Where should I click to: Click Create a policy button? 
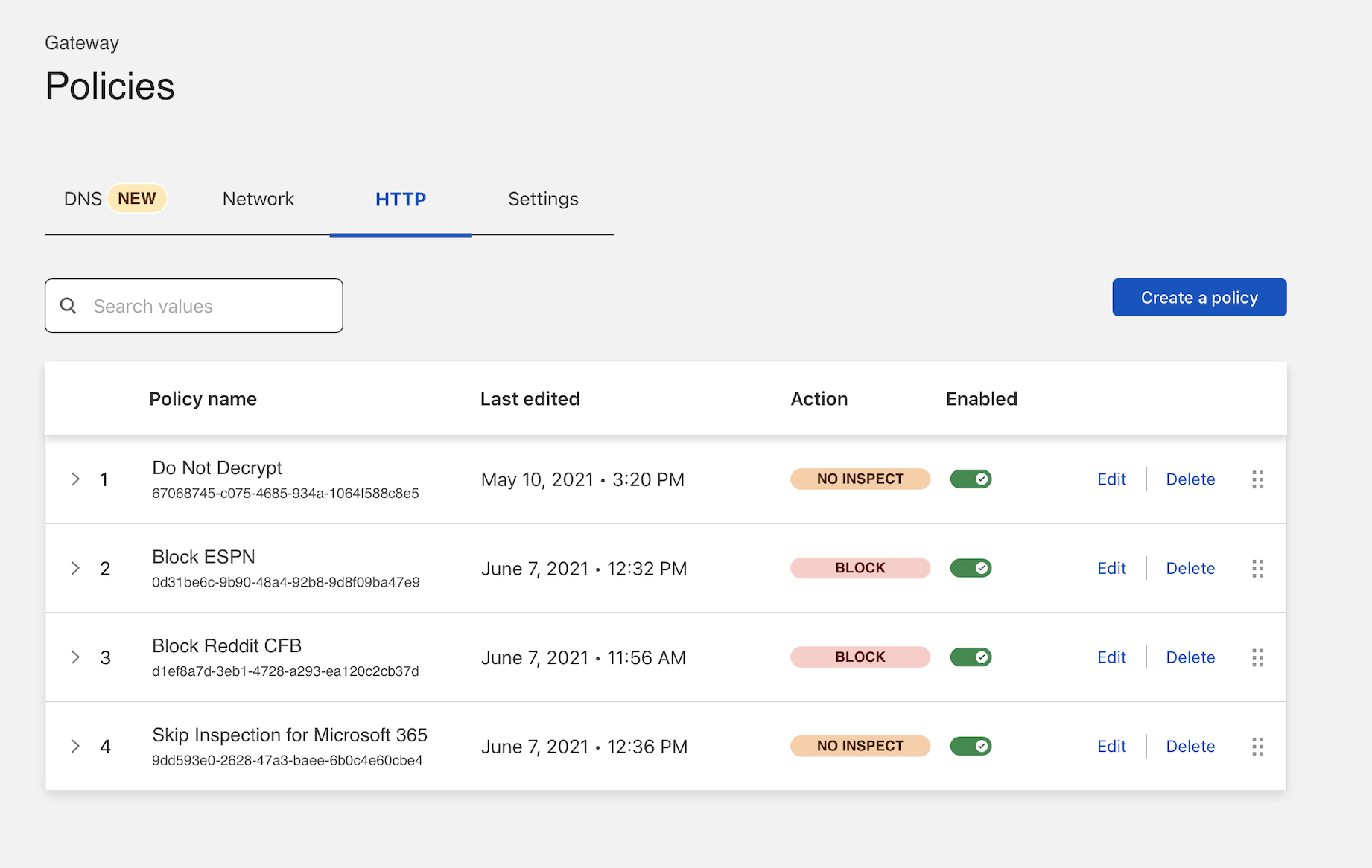point(1198,298)
